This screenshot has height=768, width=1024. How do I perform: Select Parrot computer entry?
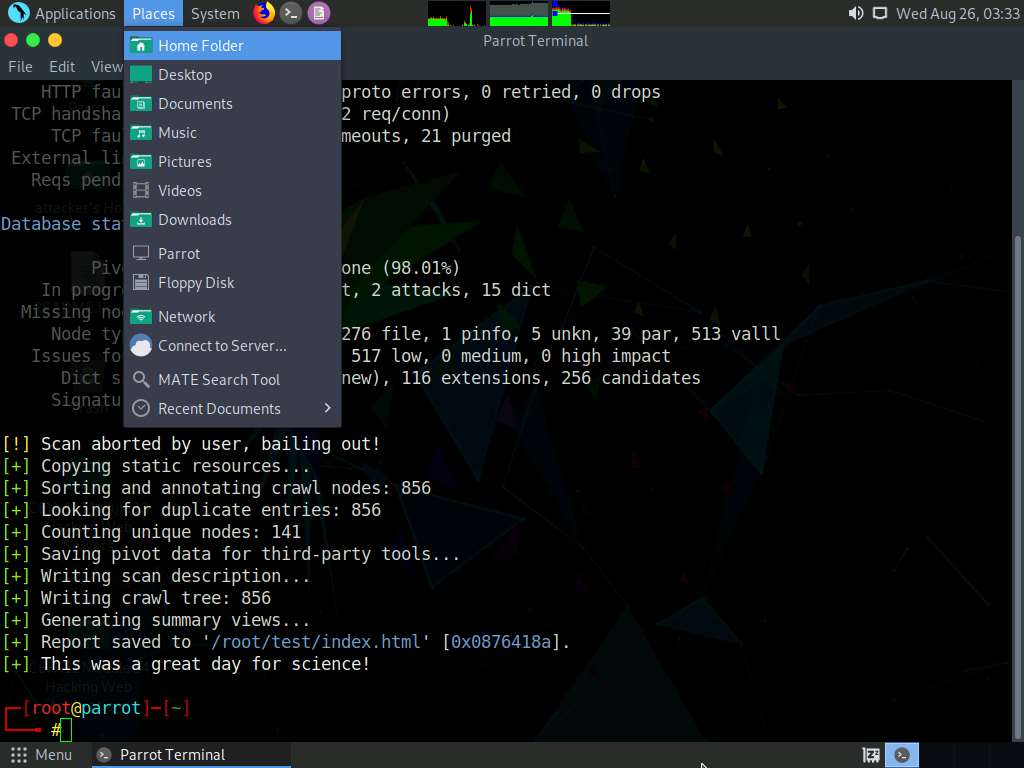pyautogui.click(x=232, y=253)
